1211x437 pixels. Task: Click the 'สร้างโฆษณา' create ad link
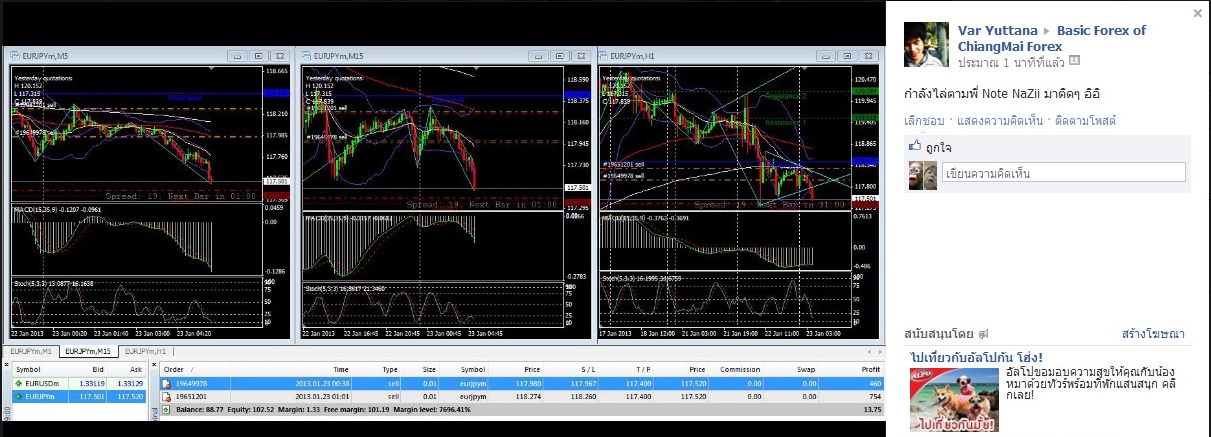point(1153,334)
